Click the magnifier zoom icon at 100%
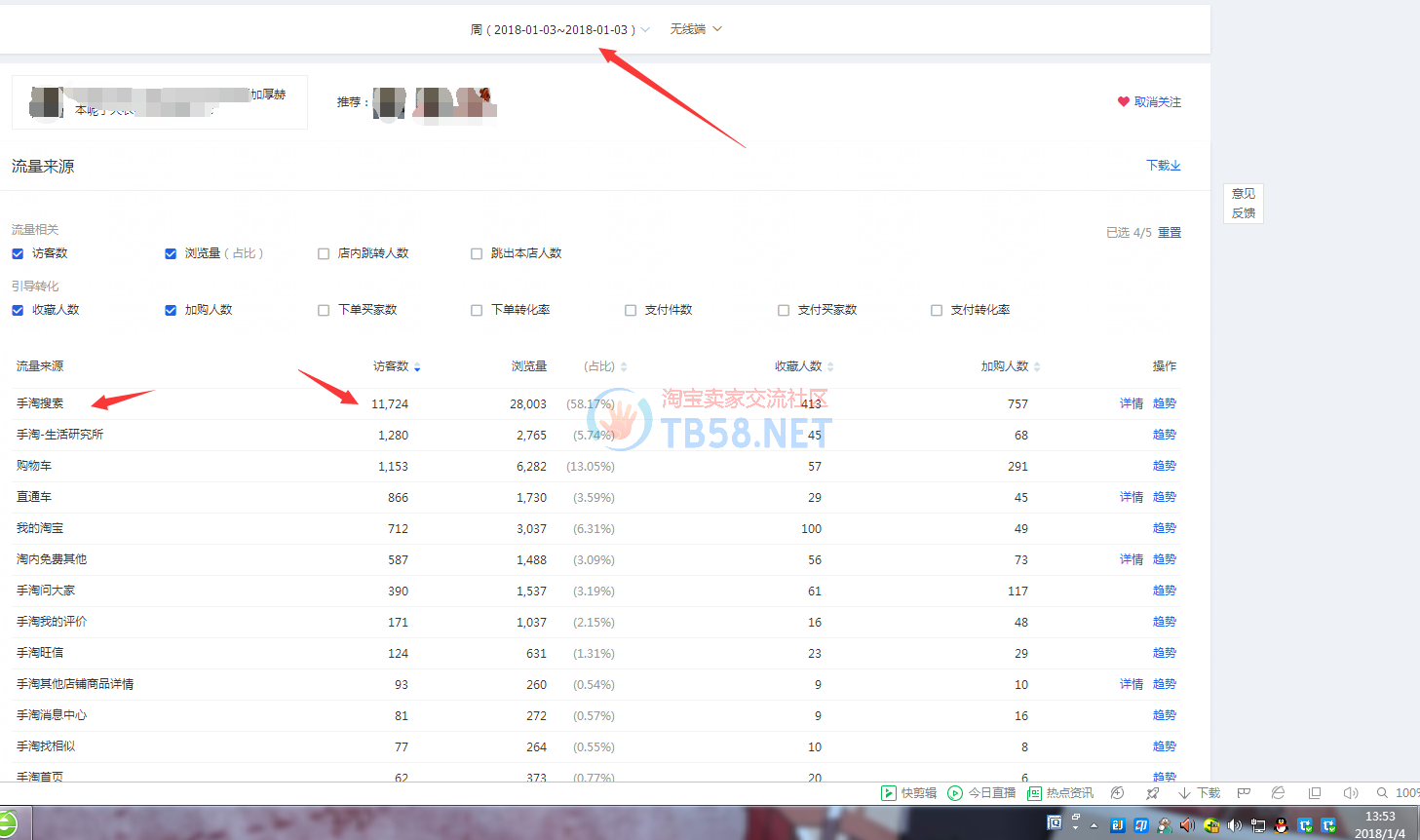 tap(1382, 793)
